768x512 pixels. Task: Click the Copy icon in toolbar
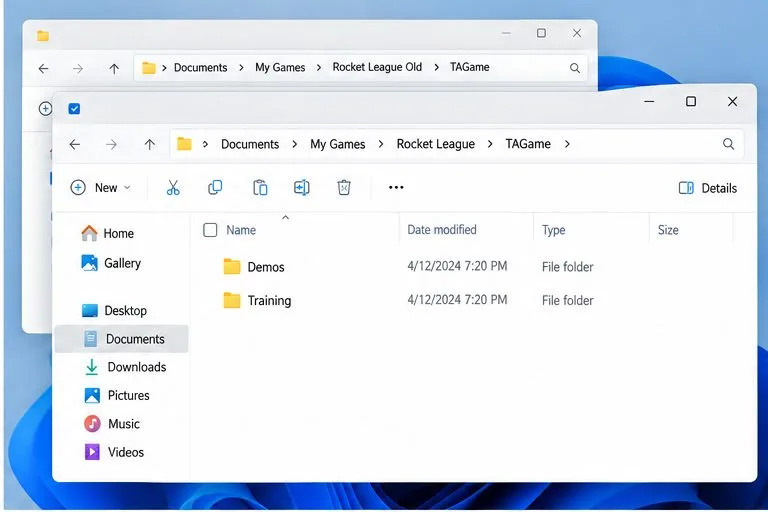(215, 188)
